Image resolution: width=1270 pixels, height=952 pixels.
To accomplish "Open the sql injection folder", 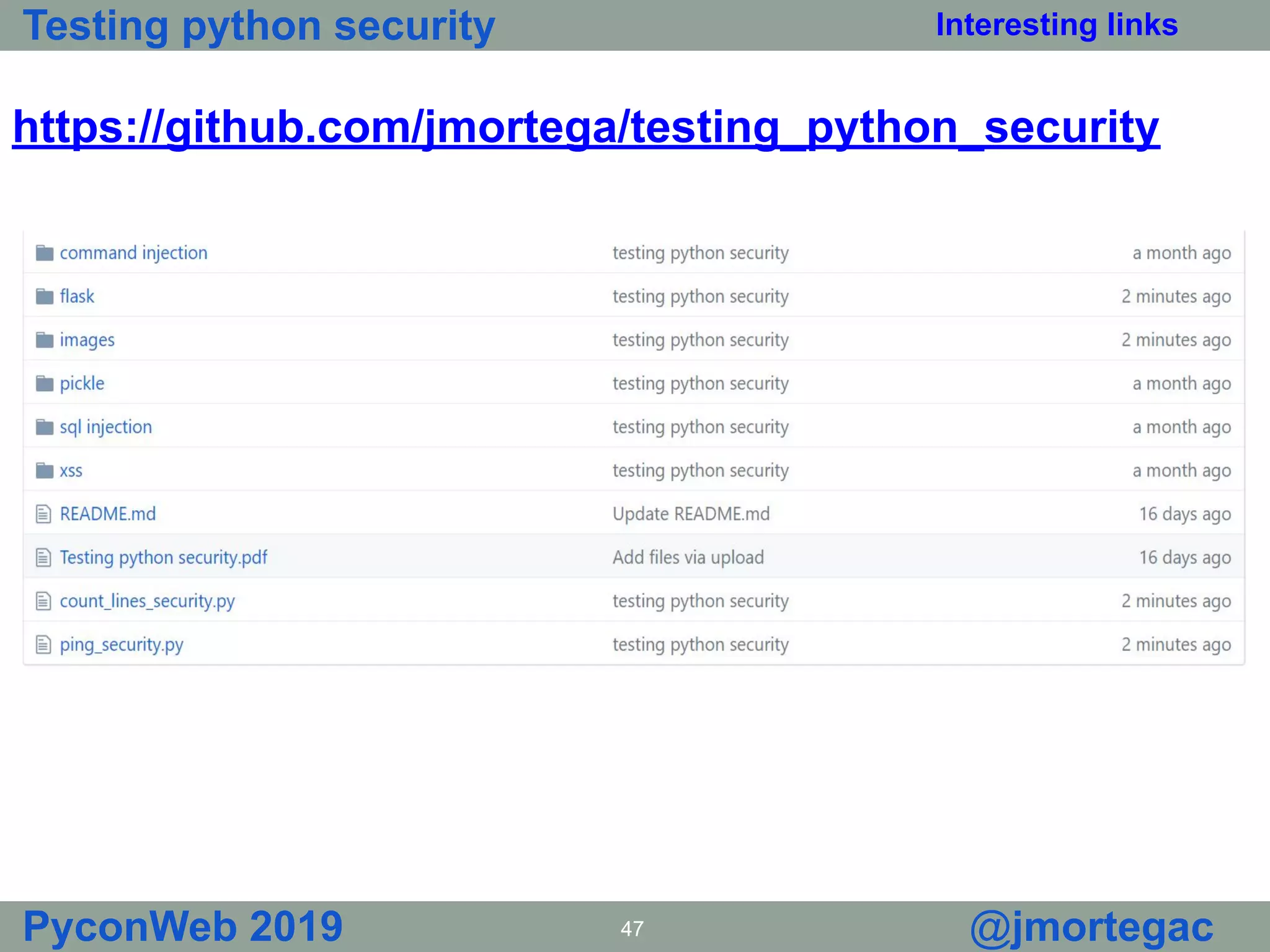I will pos(105,427).
